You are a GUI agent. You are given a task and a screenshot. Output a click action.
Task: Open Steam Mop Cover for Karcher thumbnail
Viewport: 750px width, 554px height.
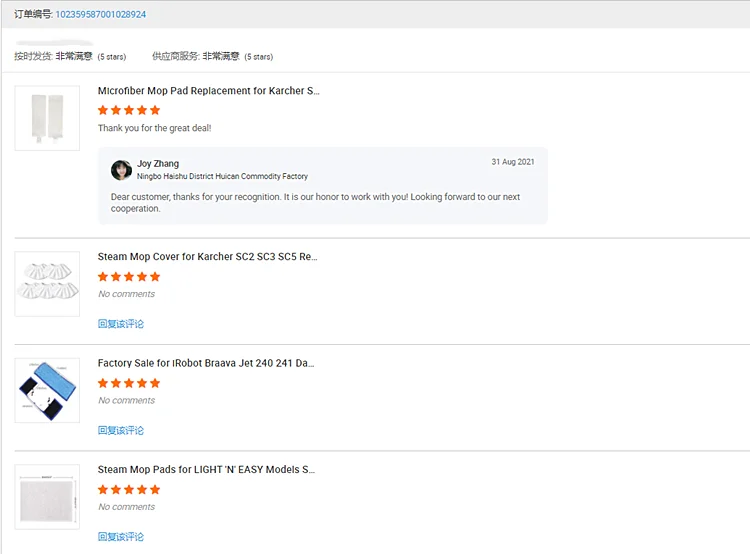(x=47, y=284)
